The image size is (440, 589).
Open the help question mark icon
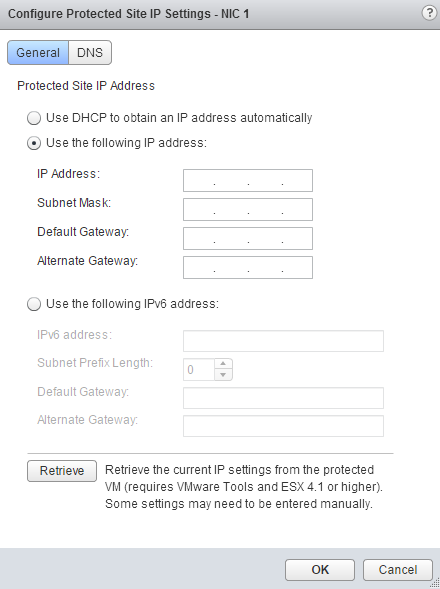429,13
